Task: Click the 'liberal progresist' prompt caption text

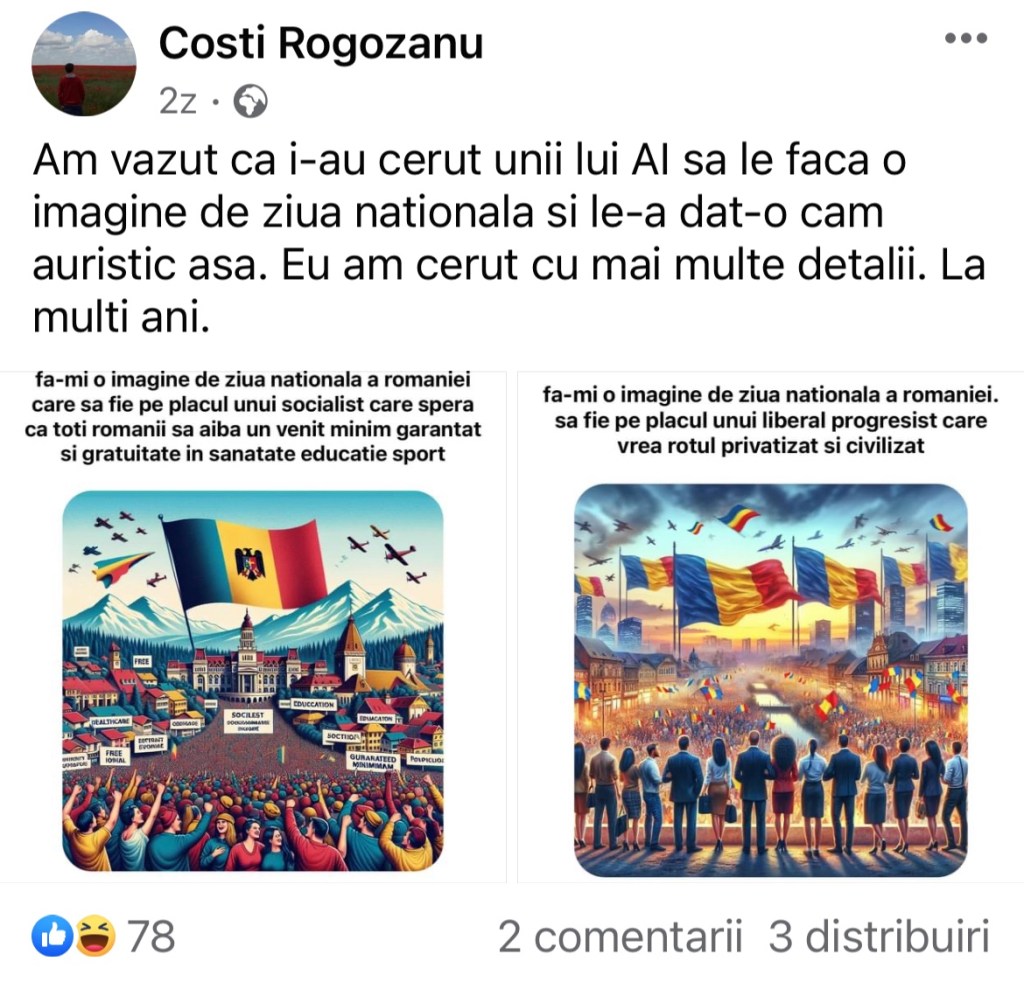Action: point(771,420)
